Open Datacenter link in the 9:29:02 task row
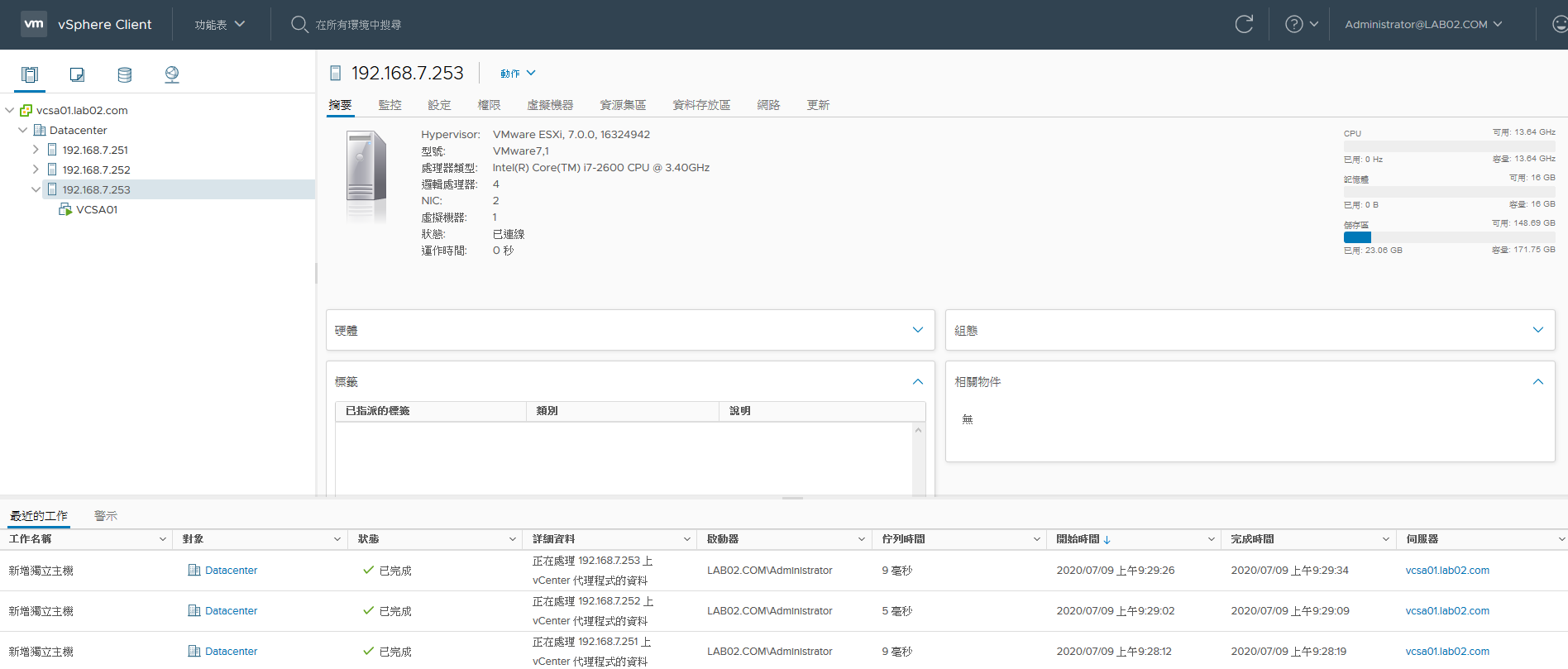The image size is (1568, 669). [x=231, y=611]
